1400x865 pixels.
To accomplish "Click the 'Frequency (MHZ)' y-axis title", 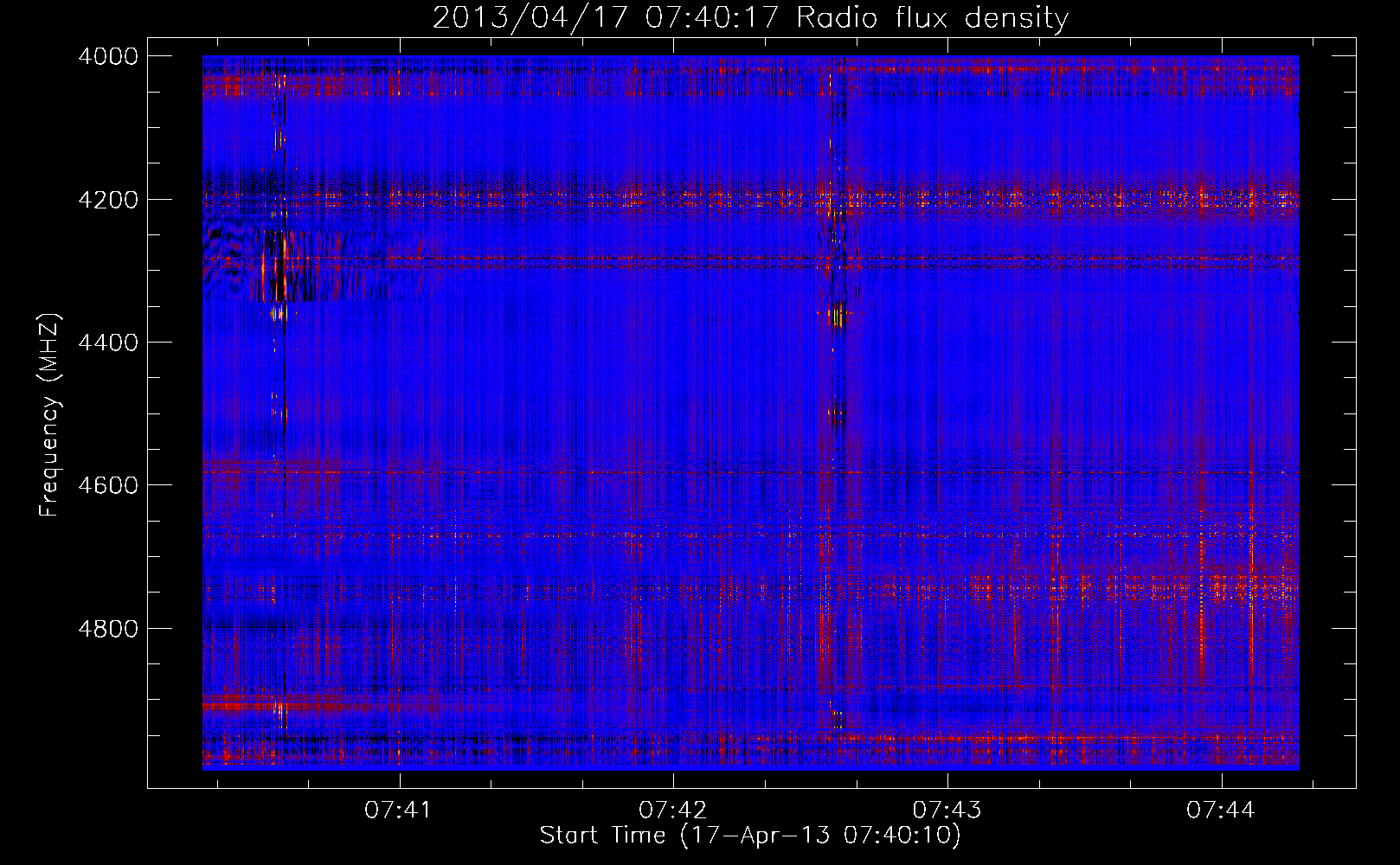I will point(50,415).
